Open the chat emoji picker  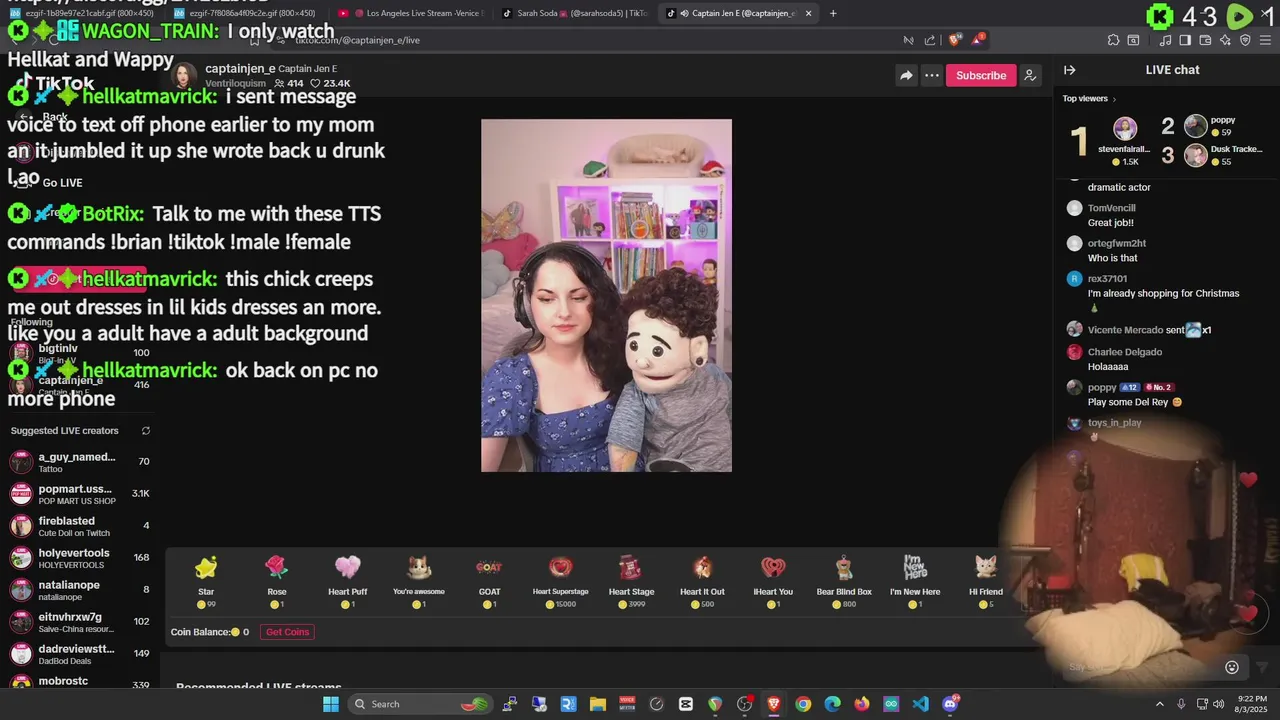click(1232, 667)
